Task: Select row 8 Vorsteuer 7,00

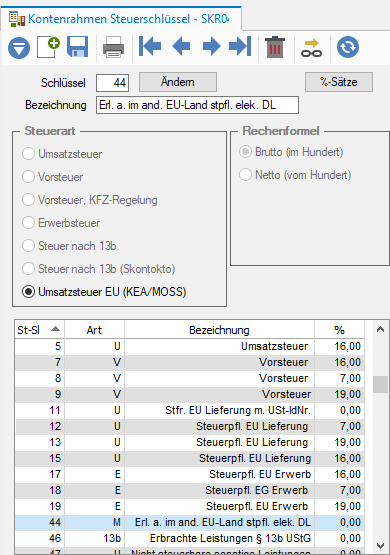Action: click(x=189, y=378)
